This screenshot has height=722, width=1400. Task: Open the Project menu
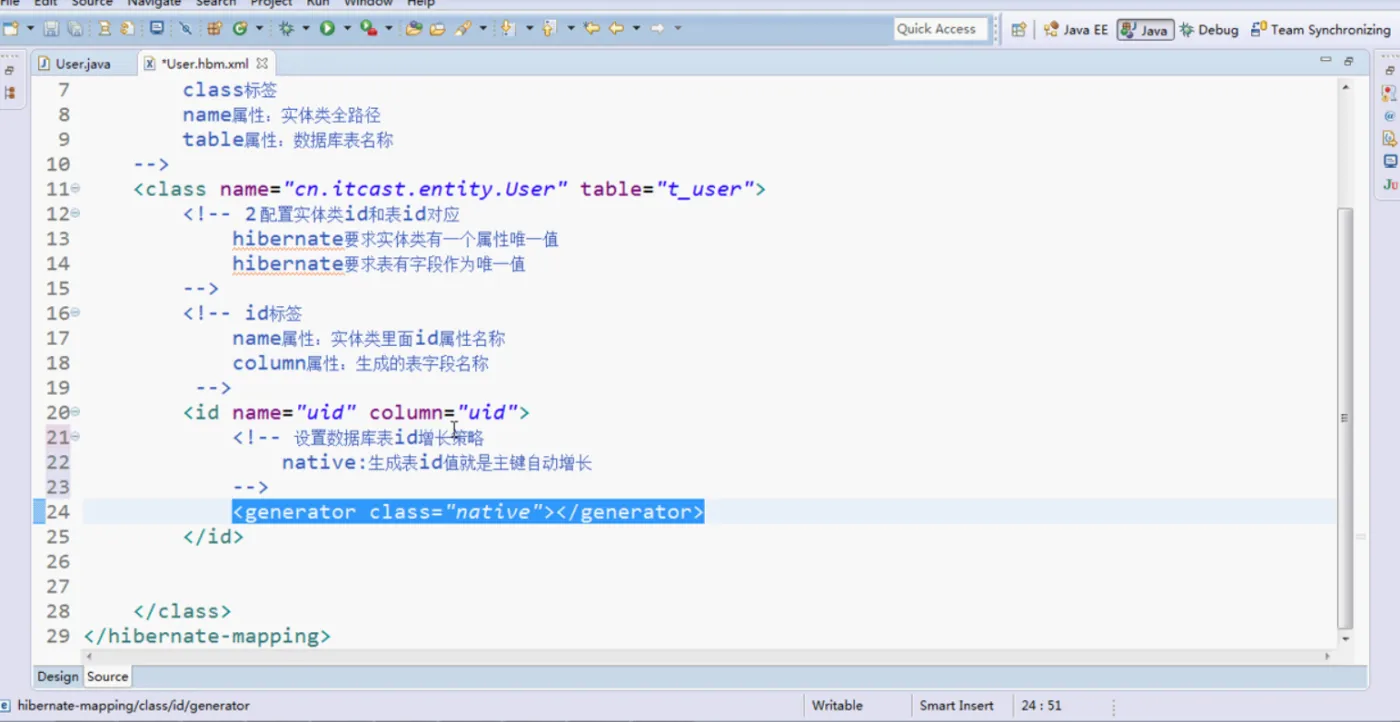tap(271, 4)
